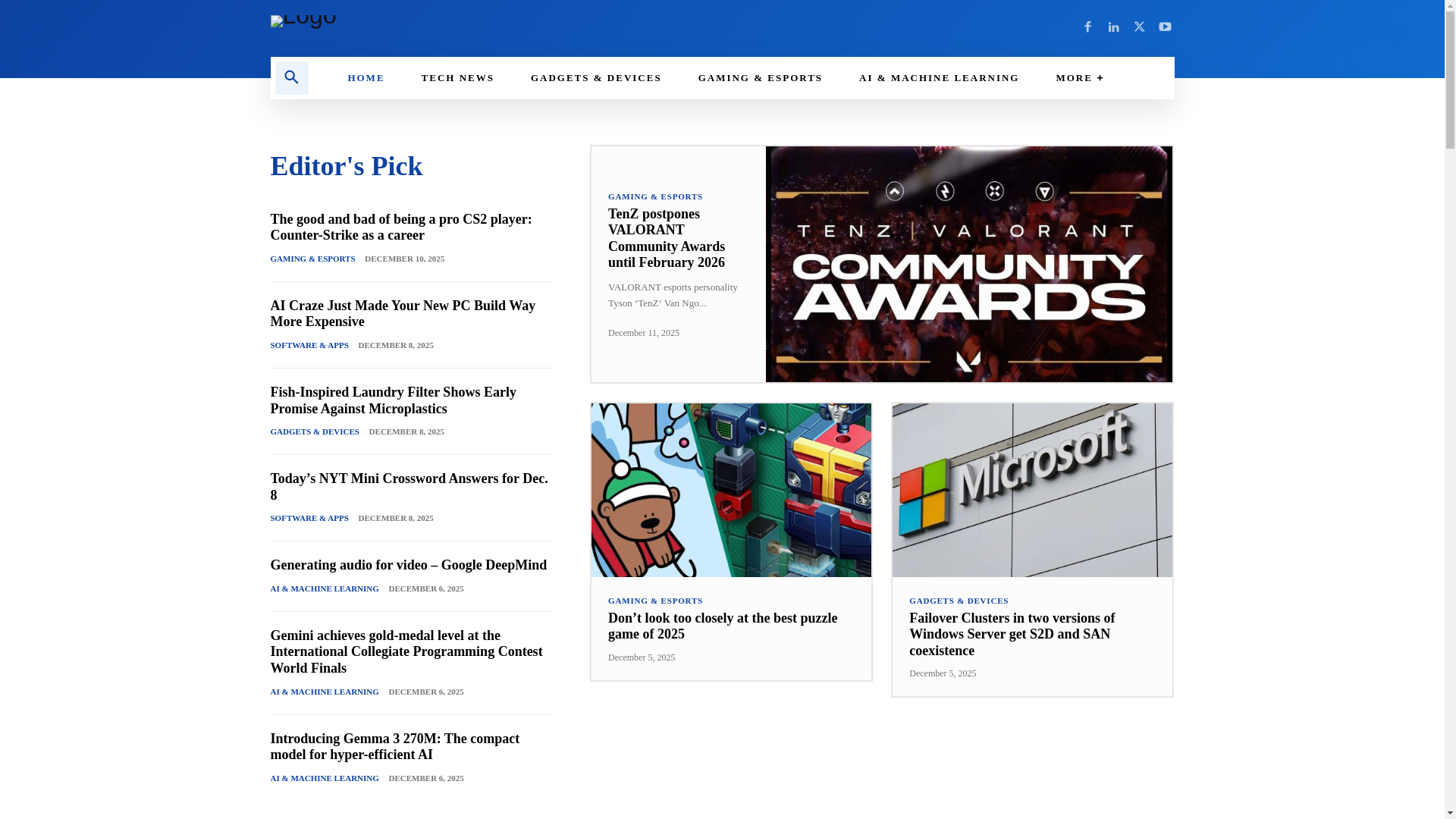Open AI & Machine Learning navigation item
This screenshot has height=819, width=1456.
[938, 78]
